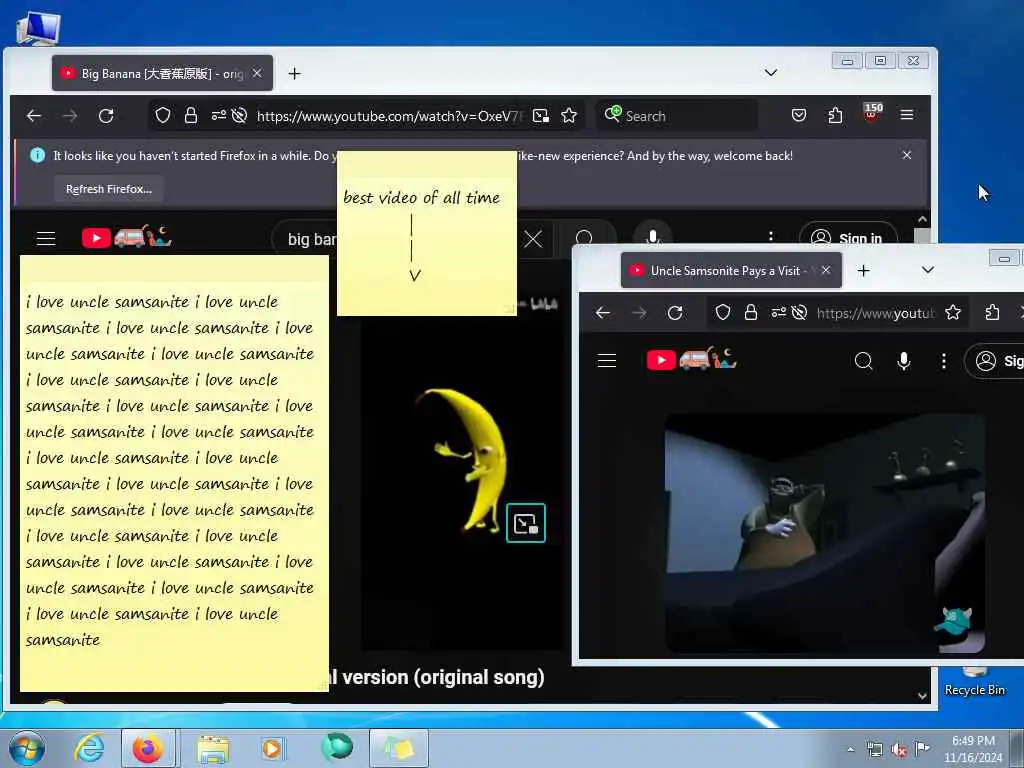
Task: Click autoplay blocked icon in Big Banana address bar
Action: click(x=240, y=116)
